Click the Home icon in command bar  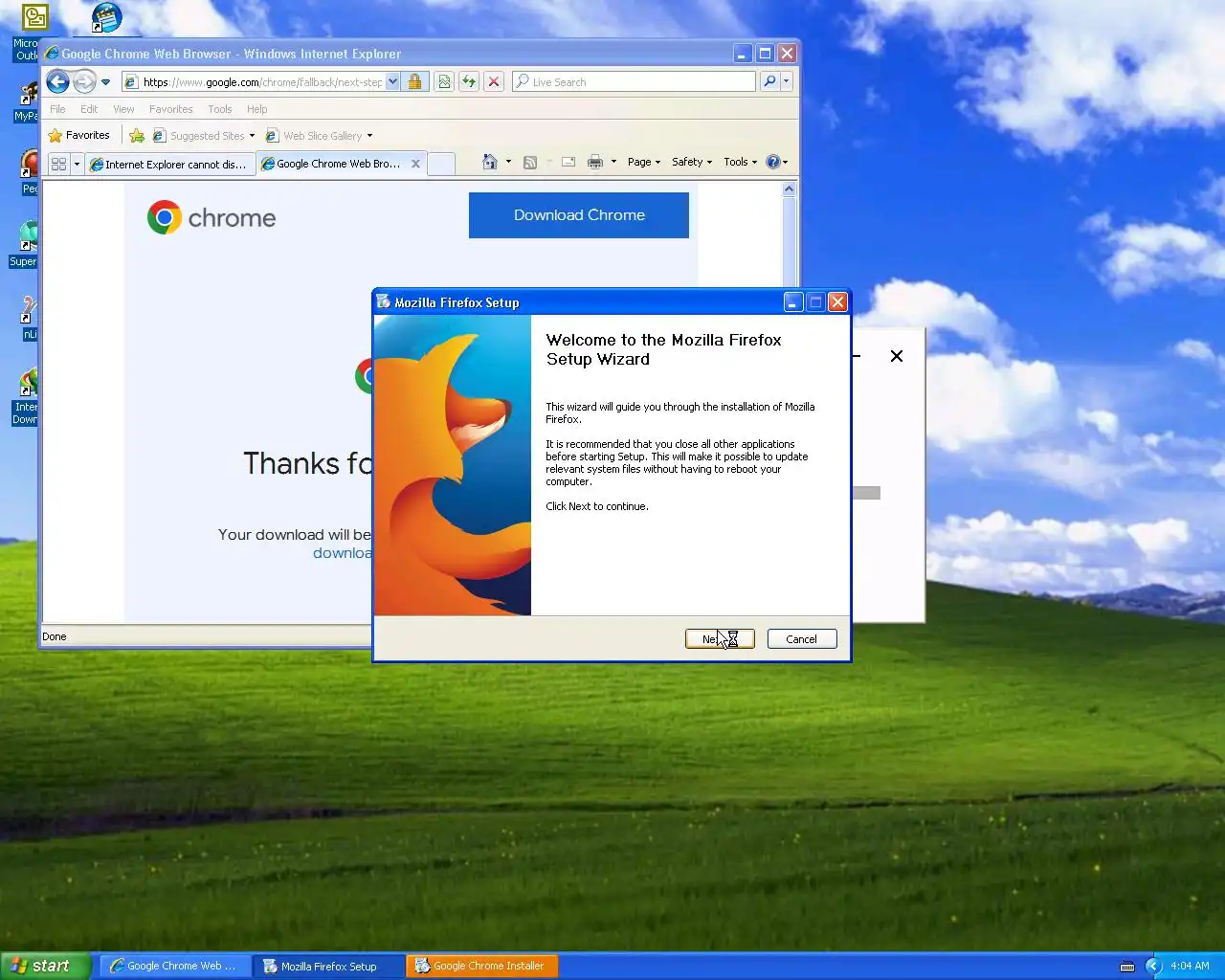coord(490,162)
